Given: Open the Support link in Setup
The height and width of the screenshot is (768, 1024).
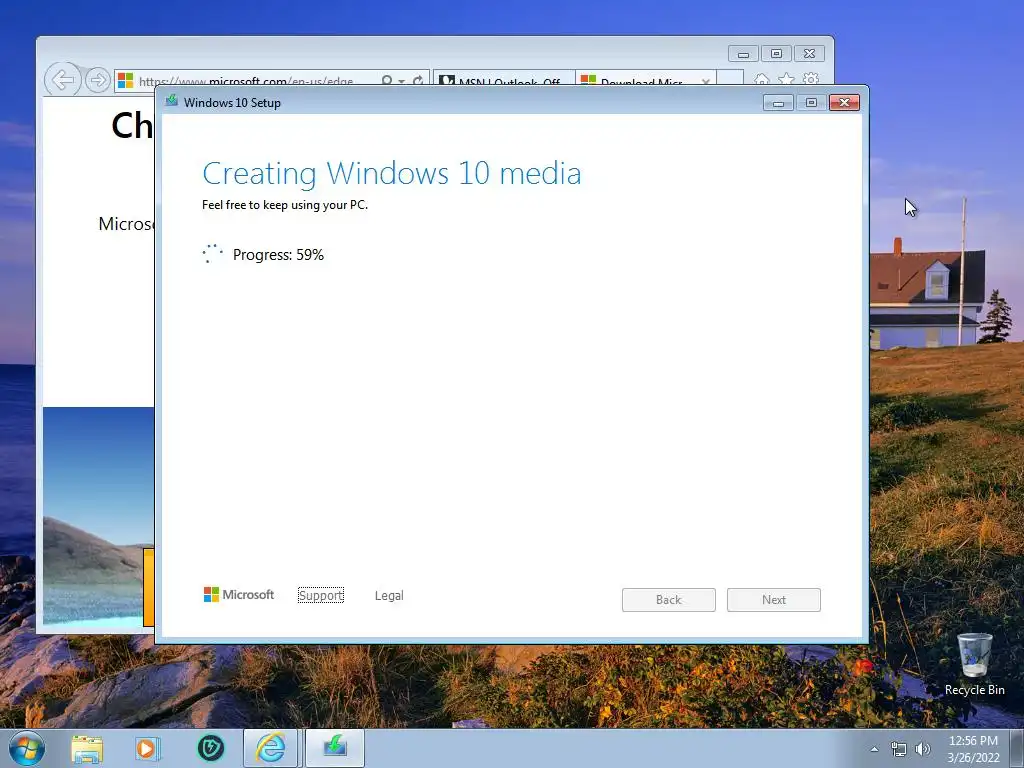Looking at the screenshot, I should [x=321, y=596].
